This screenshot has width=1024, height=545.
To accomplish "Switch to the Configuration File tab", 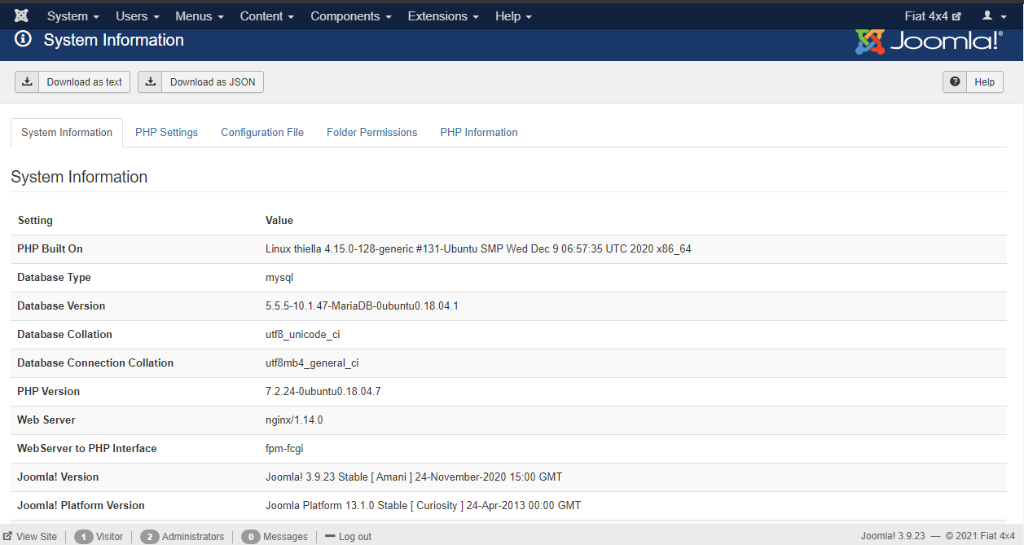I will pyautogui.click(x=262, y=132).
